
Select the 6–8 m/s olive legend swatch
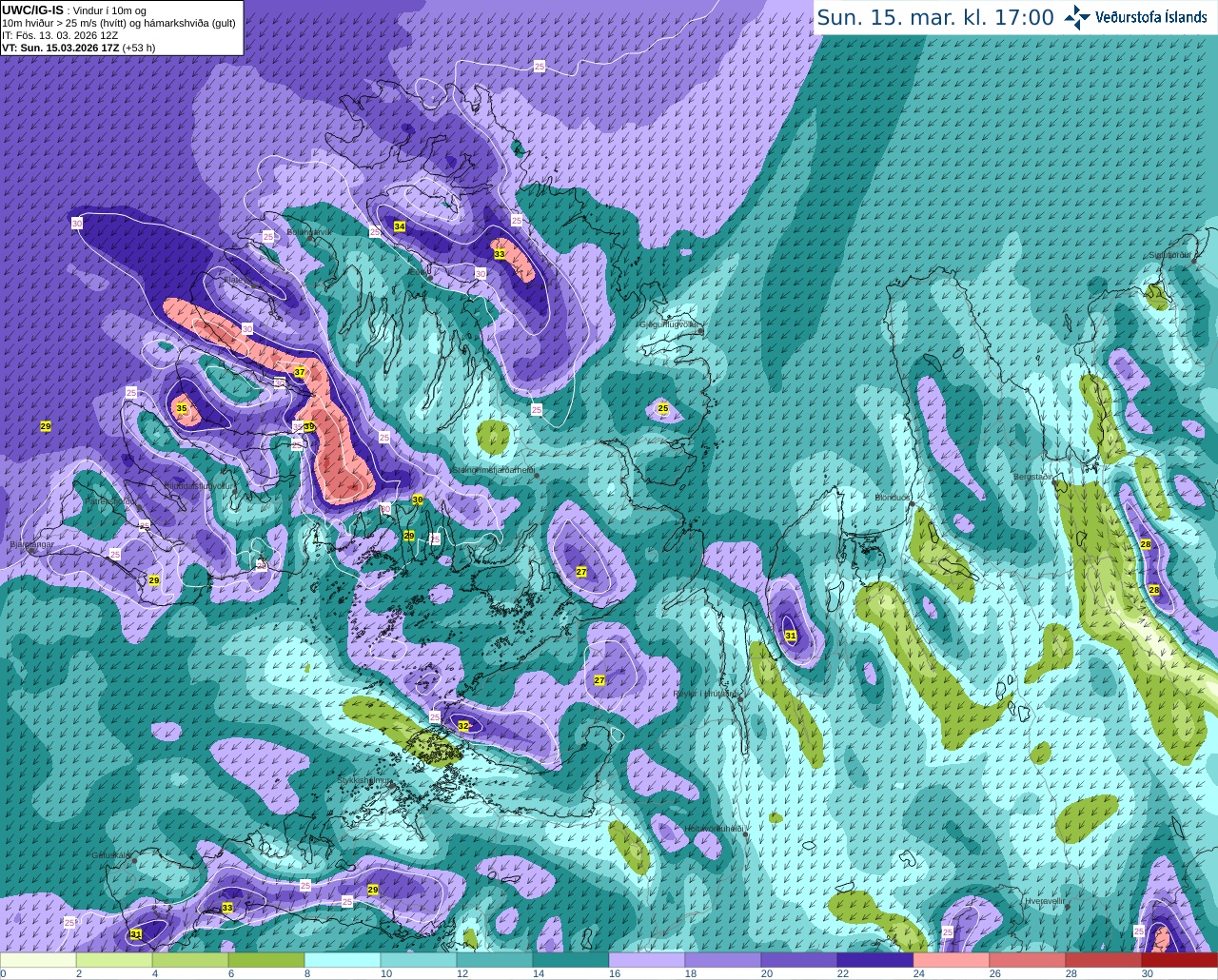coord(266,960)
